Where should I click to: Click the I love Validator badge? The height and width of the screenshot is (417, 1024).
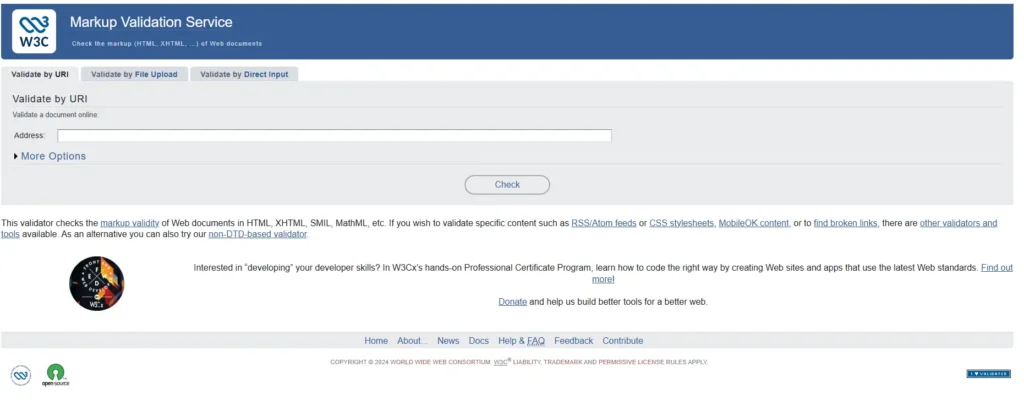point(988,373)
